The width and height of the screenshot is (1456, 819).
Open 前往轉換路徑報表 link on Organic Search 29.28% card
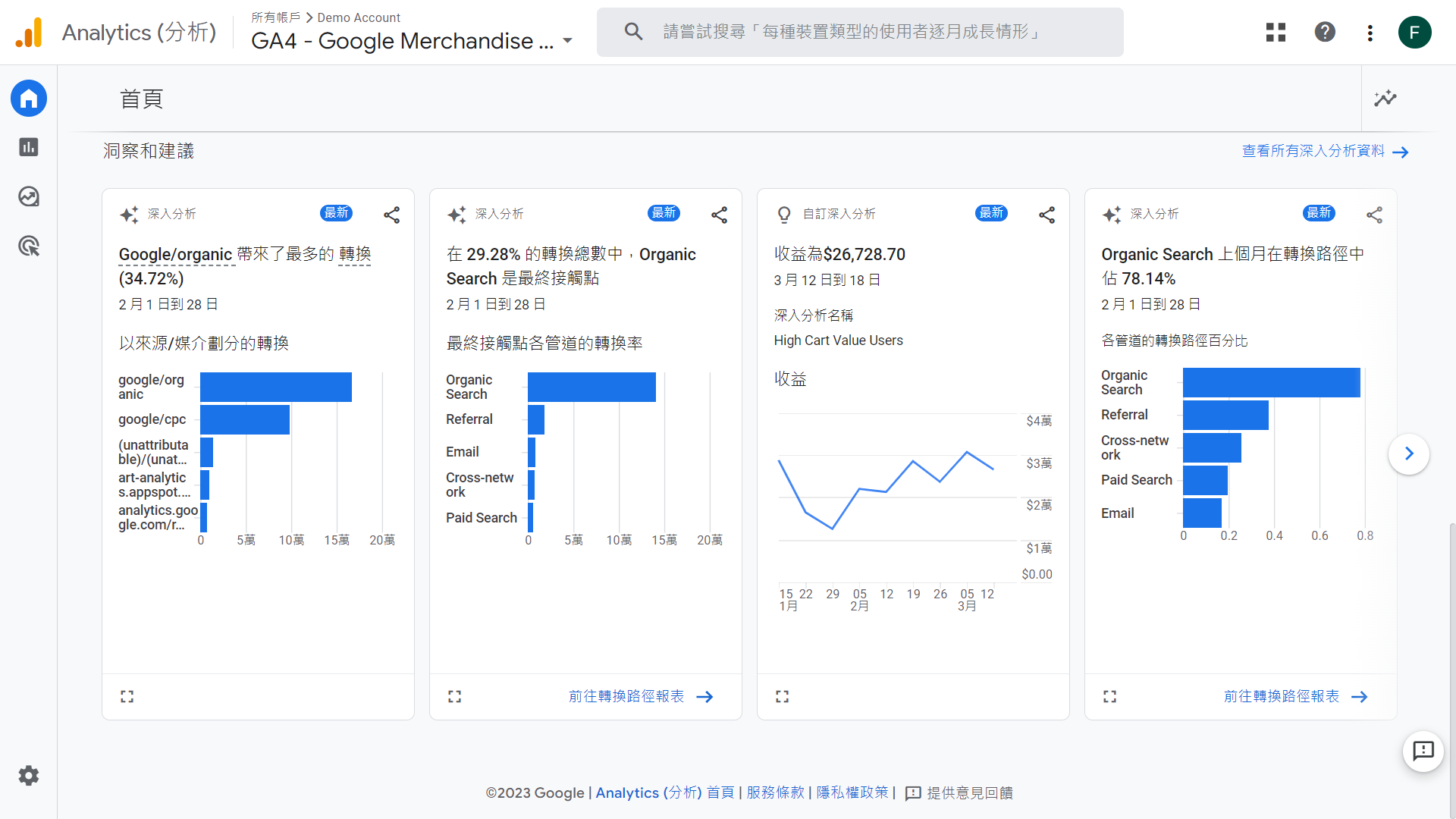(641, 696)
